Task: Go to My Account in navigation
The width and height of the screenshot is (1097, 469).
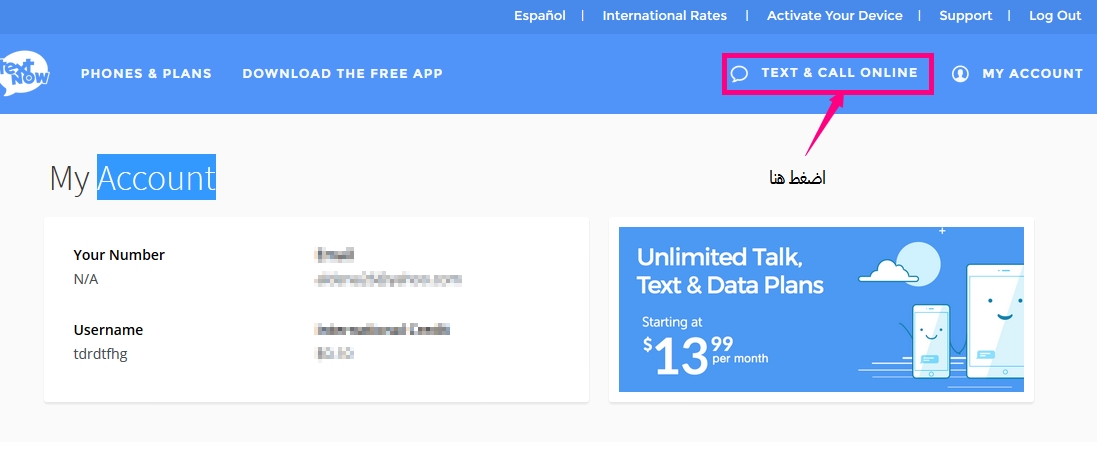Action: tap(1033, 74)
